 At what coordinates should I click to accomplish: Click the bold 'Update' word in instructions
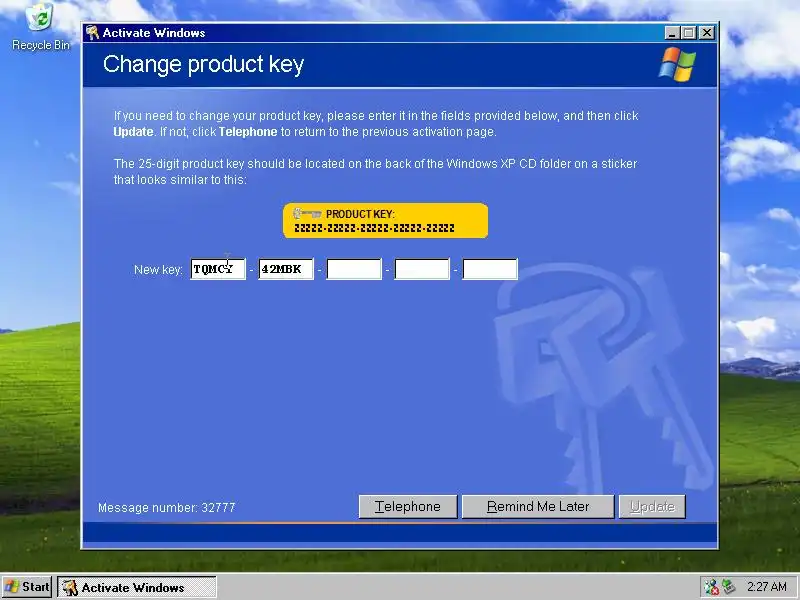point(133,132)
